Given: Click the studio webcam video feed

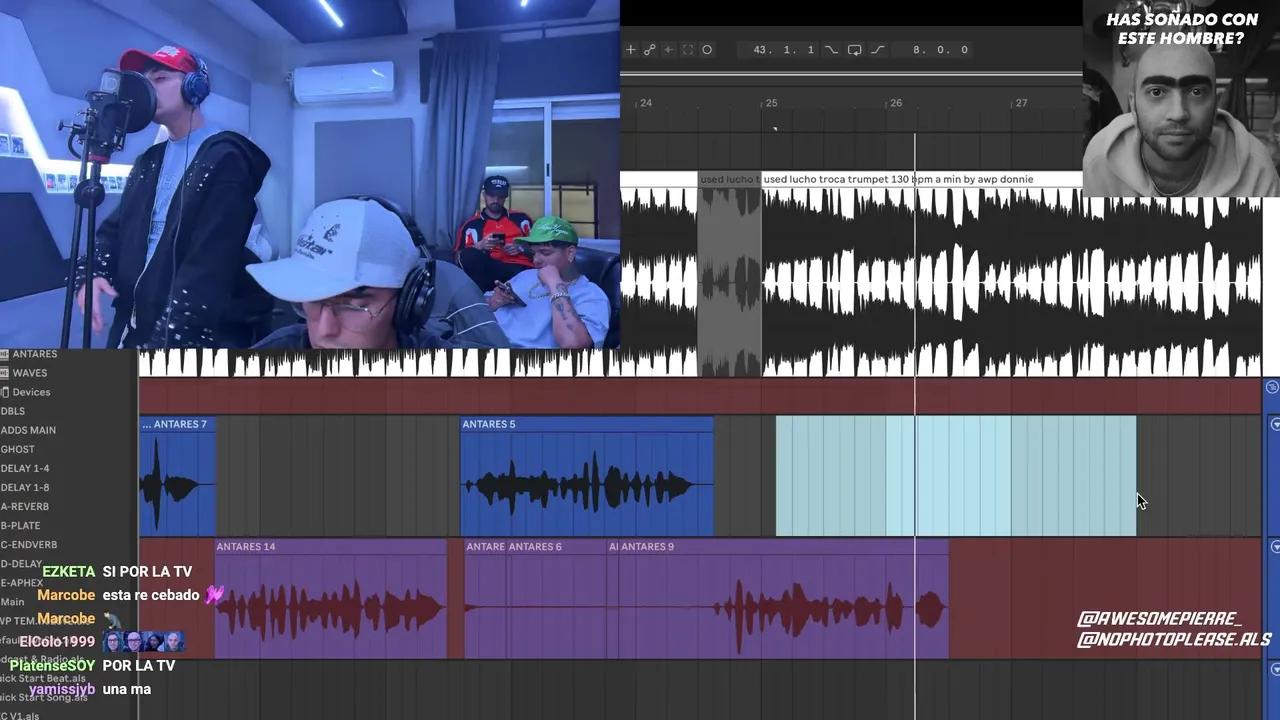Looking at the screenshot, I should pos(310,174).
